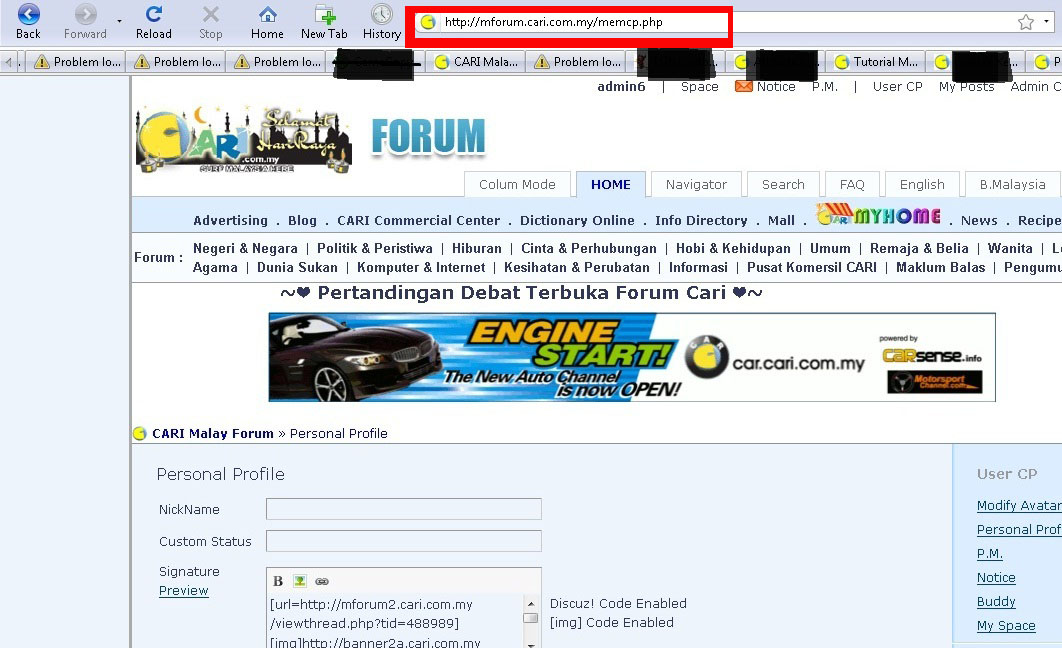
Task: Reload the current page
Action: (x=154, y=22)
